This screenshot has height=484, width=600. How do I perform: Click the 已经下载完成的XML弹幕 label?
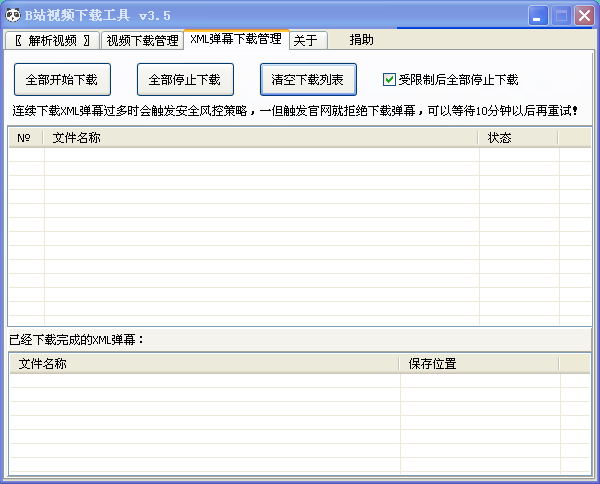77,339
